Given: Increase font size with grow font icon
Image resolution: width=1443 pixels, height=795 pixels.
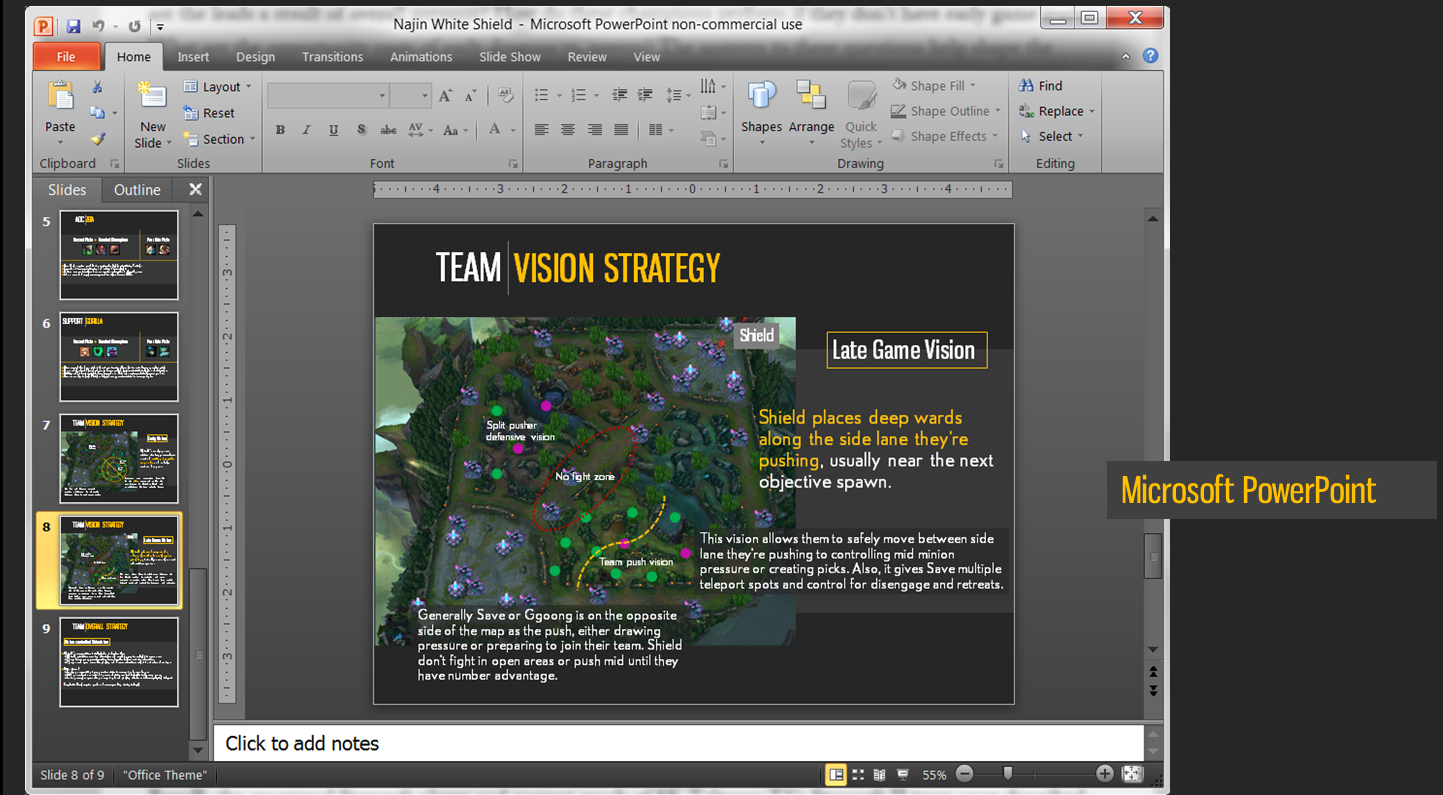Looking at the screenshot, I should coord(446,96).
